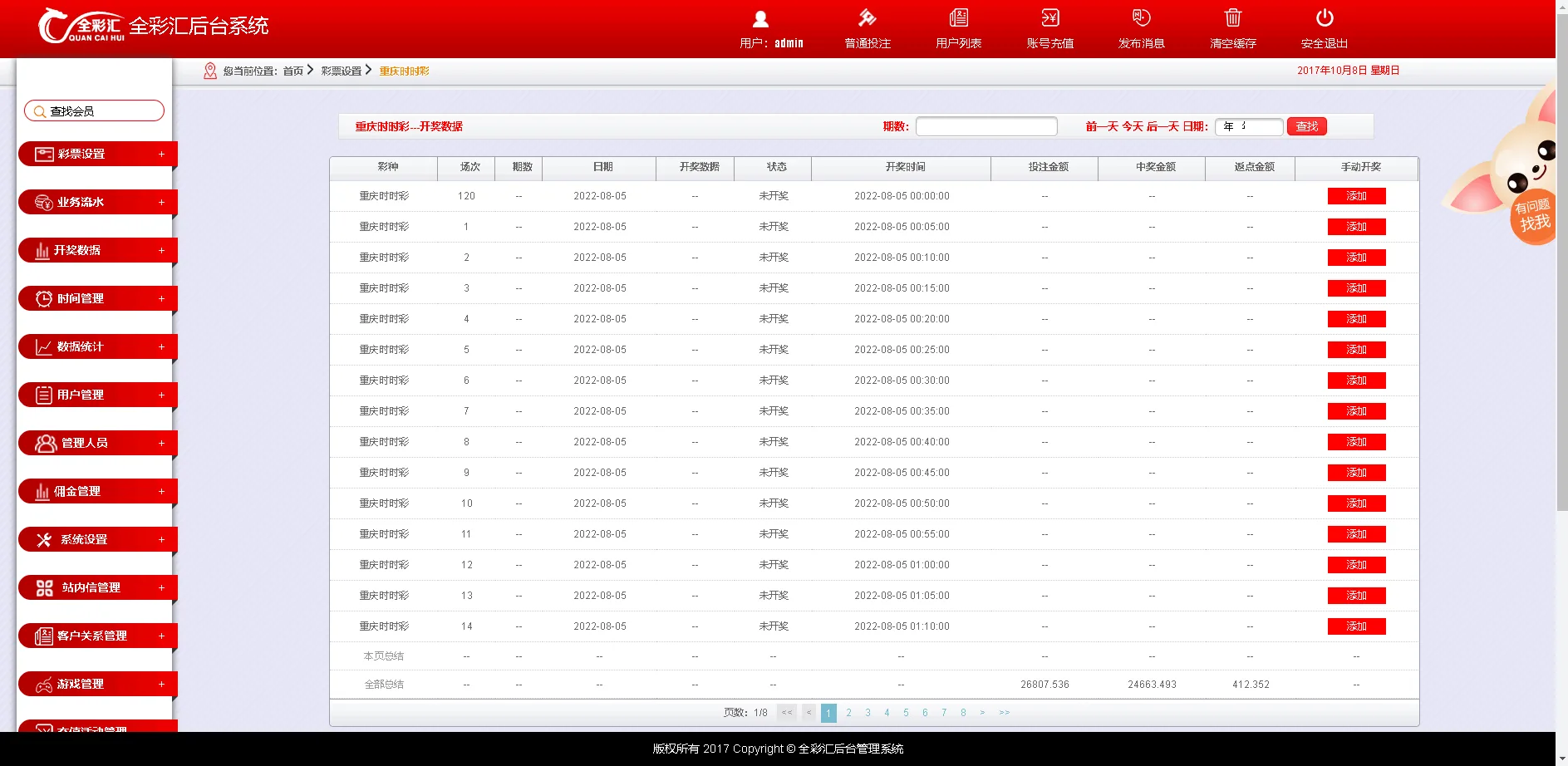Viewport: 1568px width, 766px height.
Task: Open the 站内信管理 menu label
Action: click(x=91, y=587)
